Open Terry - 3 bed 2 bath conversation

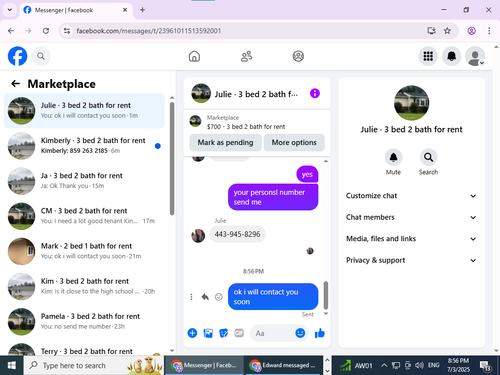click(x=84, y=348)
